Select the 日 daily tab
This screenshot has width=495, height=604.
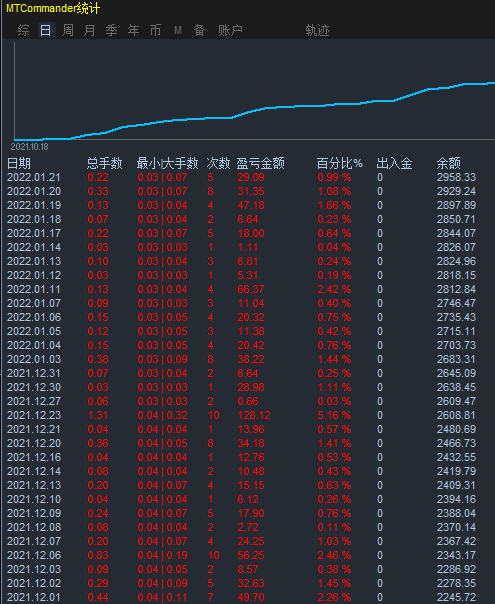click(45, 30)
